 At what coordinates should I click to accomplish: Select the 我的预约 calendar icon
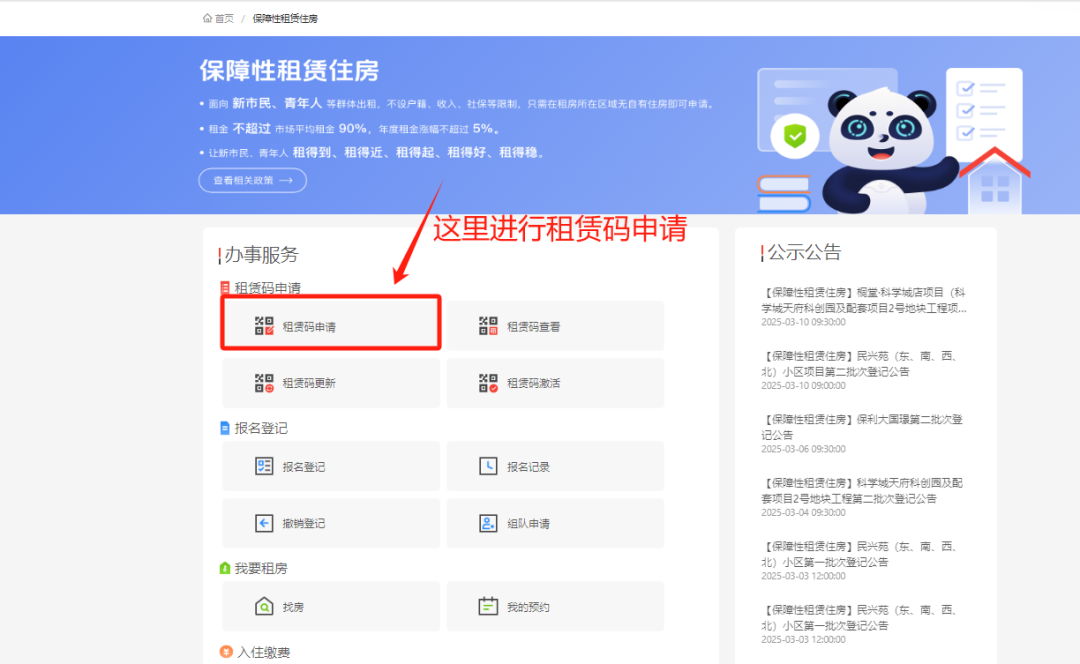pos(487,606)
